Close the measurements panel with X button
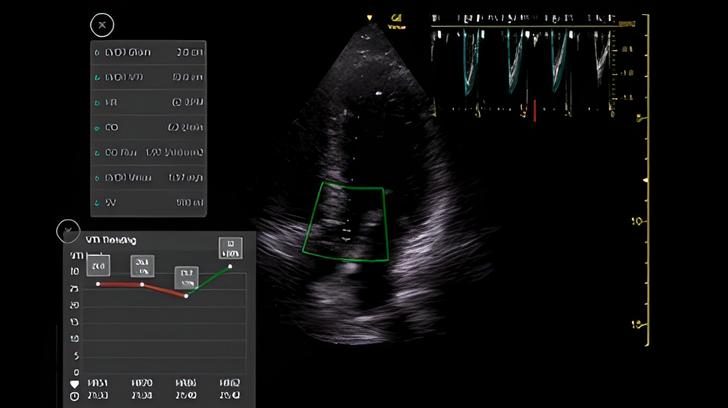Image resolution: width=728 pixels, height=408 pixels. pos(102,24)
